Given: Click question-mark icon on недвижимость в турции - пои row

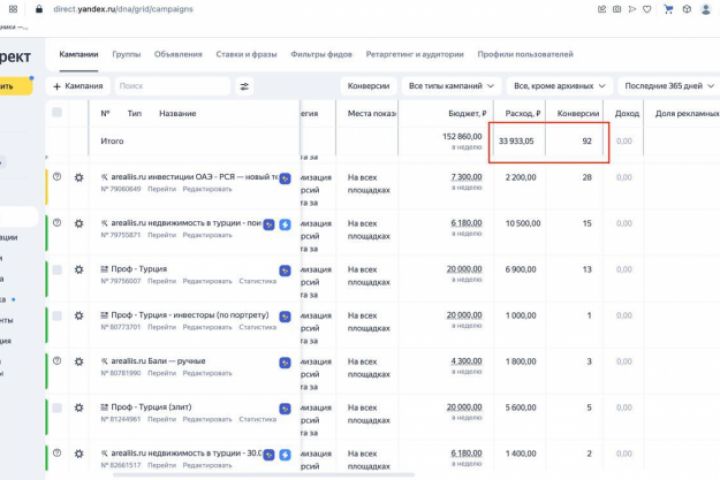Looking at the screenshot, I should click(57, 222).
